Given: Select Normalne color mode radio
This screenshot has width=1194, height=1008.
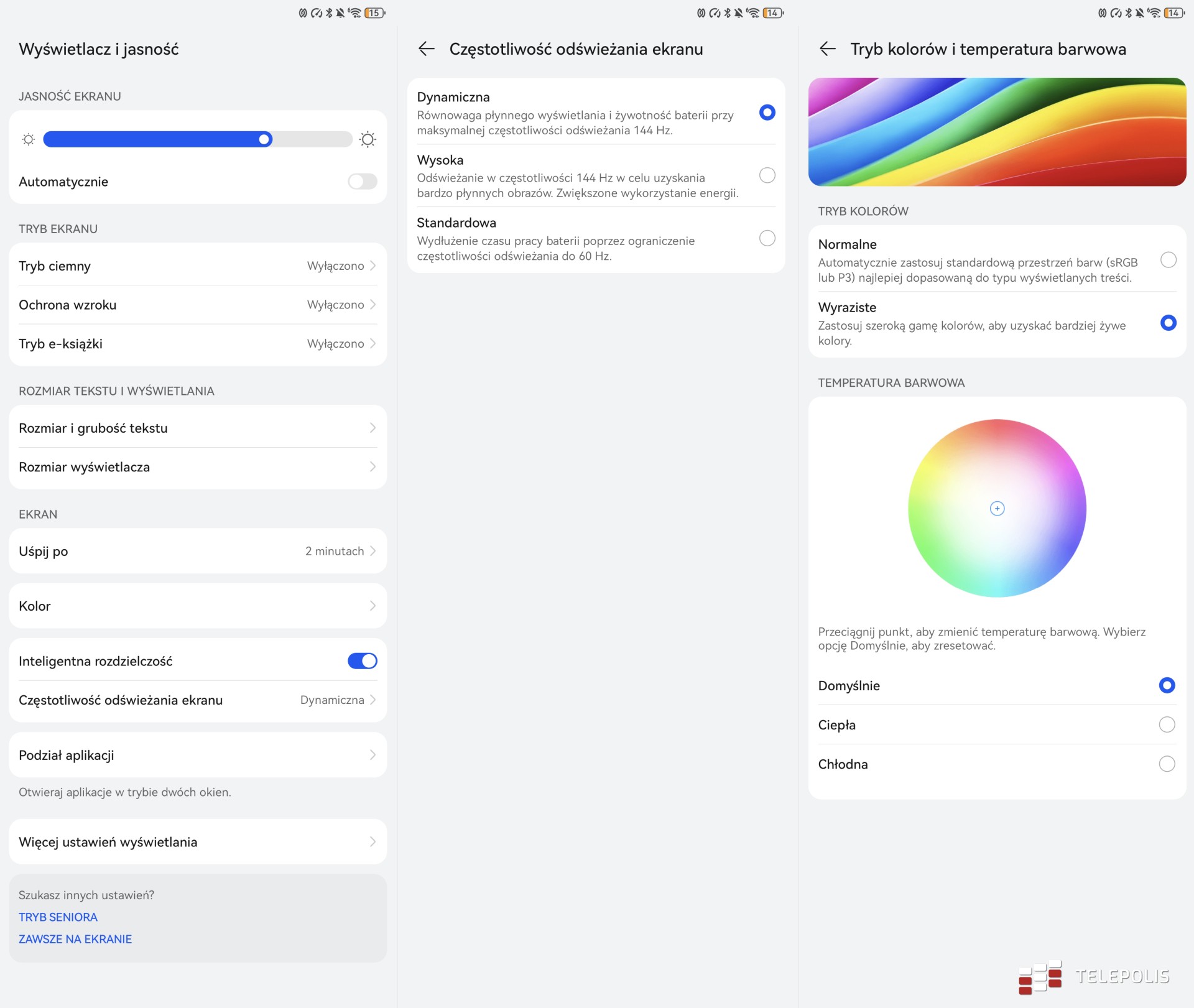Looking at the screenshot, I should tap(1168, 260).
